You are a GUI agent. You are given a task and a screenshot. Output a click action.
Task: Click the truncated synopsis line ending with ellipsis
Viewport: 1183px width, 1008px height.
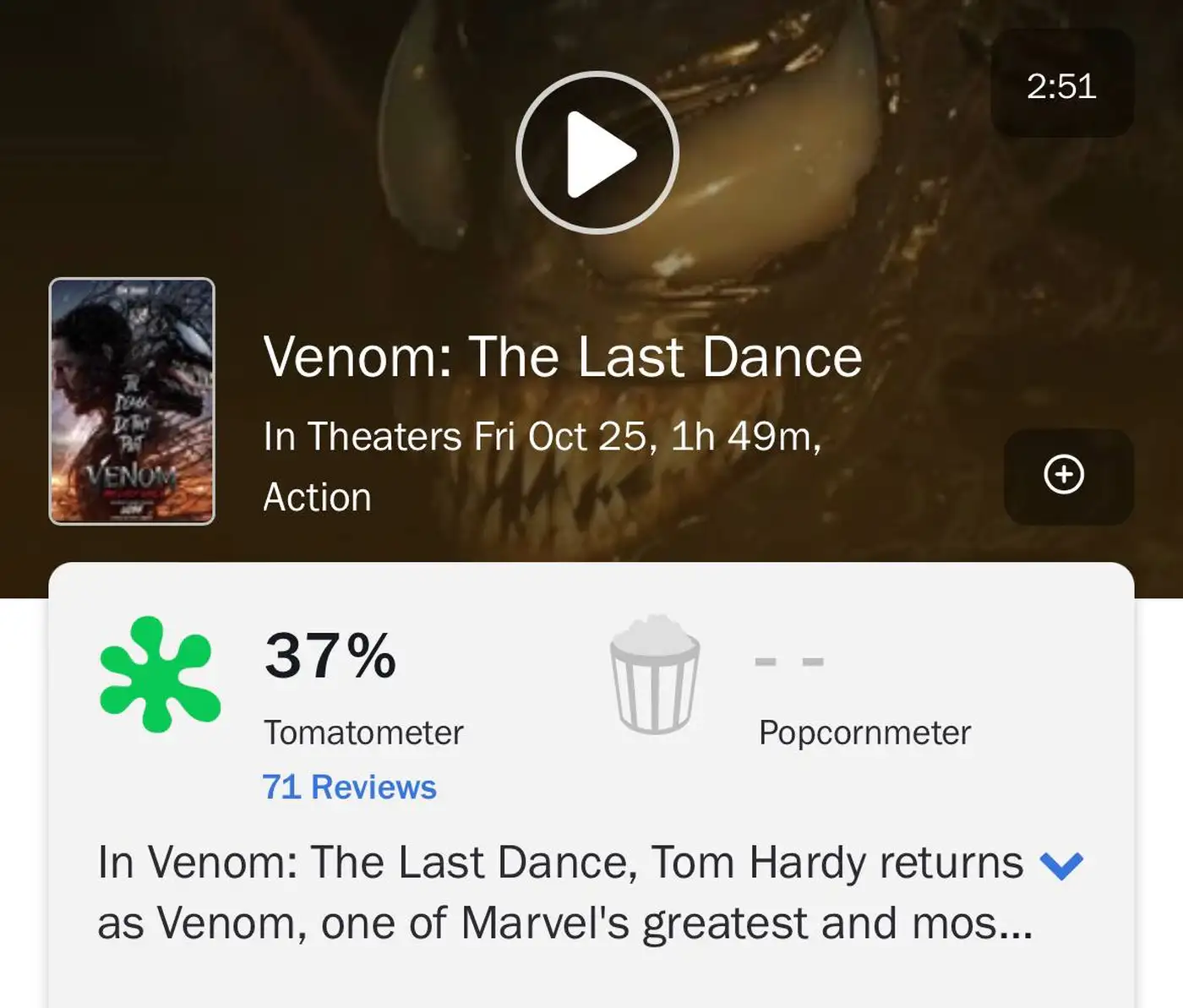point(564,923)
